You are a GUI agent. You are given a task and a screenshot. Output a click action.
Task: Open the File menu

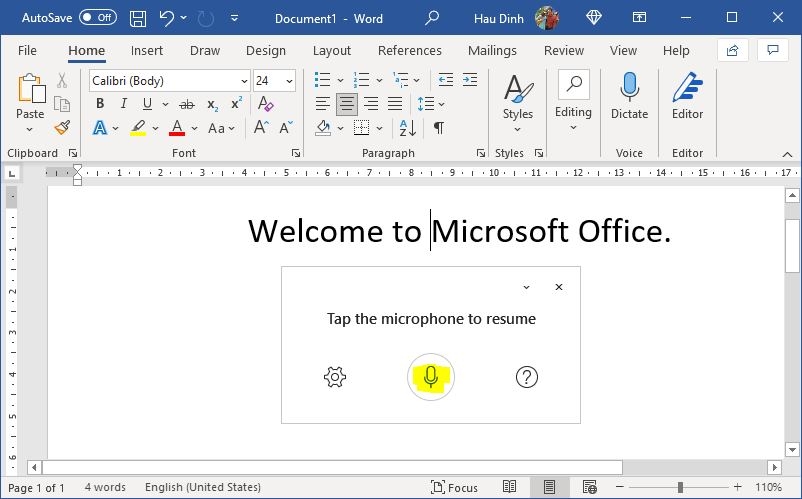(27, 51)
